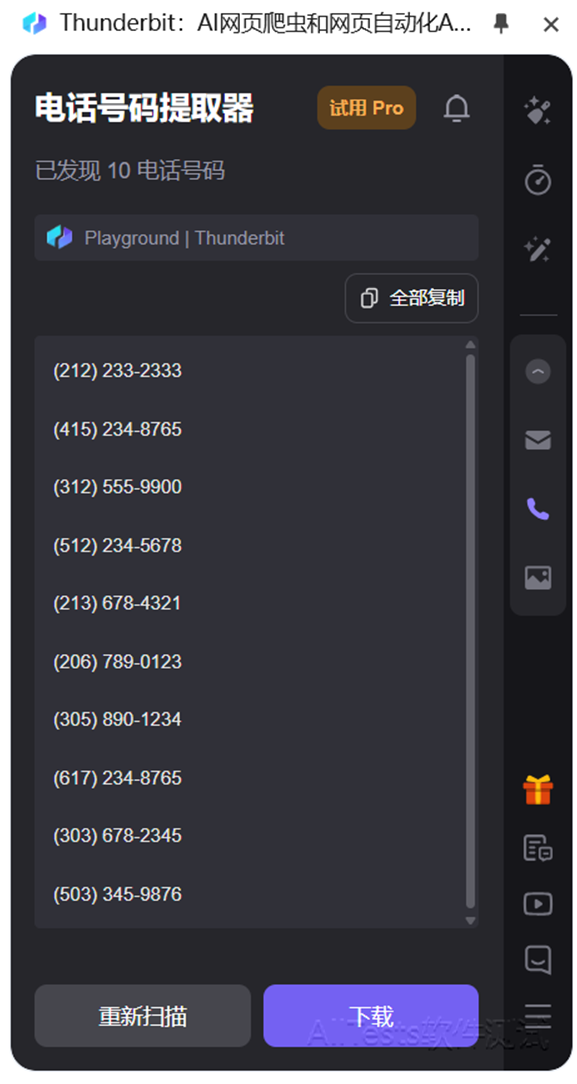Click the phone list vertical scrollbar
The image size is (577, 1084).
point(471,630)
